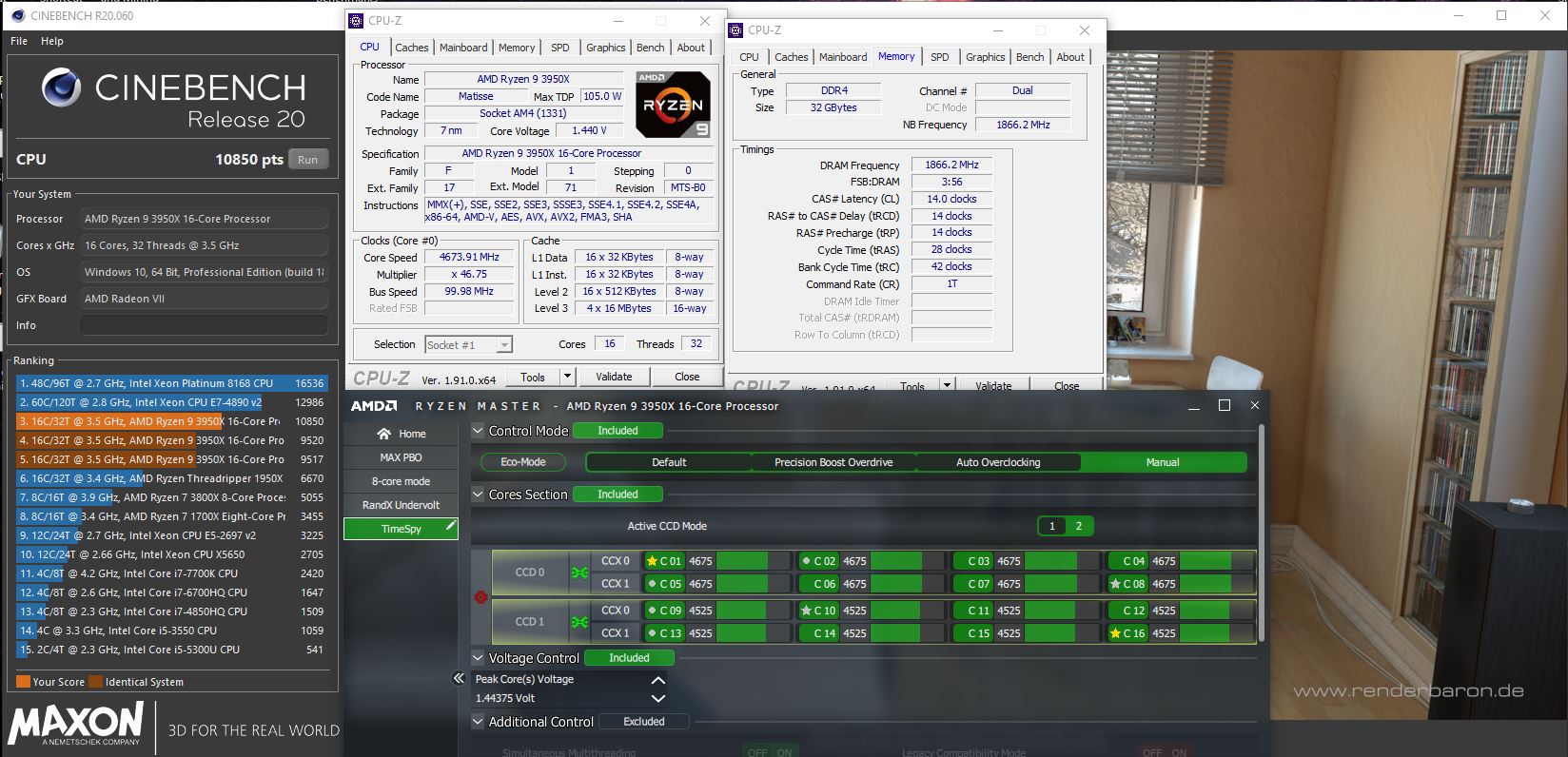Select the MAX PBO profile

[x=401, y=457]
